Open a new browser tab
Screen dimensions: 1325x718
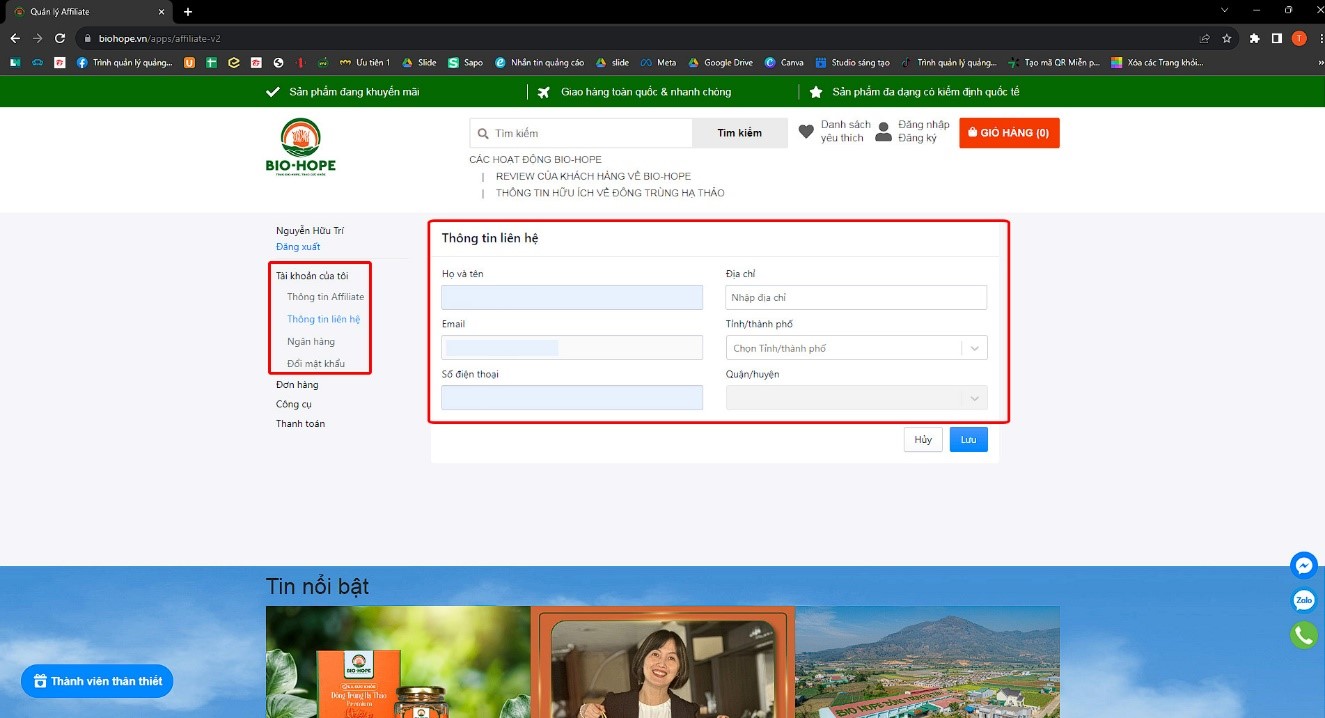[x=187, y=11]
